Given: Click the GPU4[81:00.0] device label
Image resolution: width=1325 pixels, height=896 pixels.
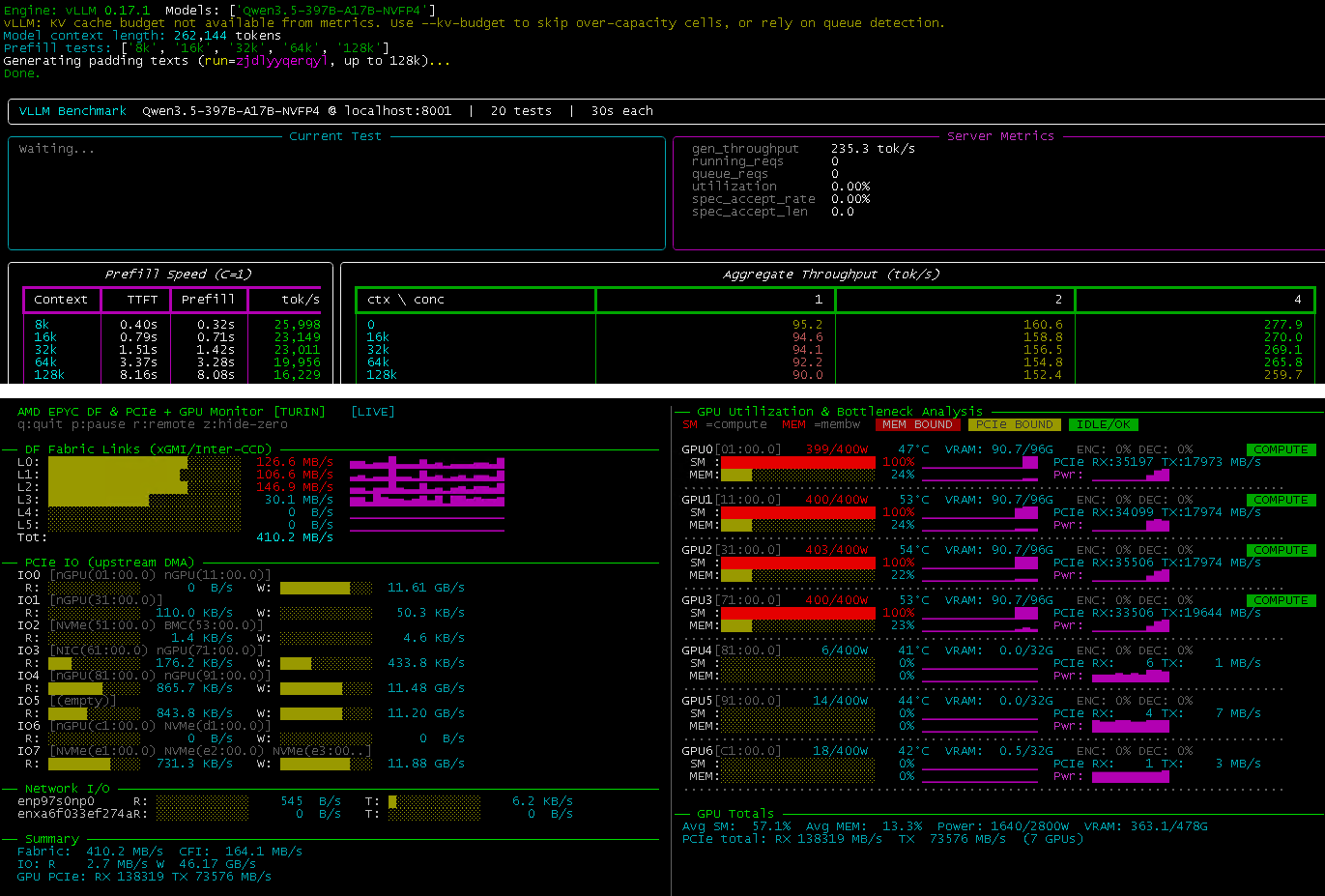Looking at the screenshot, I should (732, 650).
